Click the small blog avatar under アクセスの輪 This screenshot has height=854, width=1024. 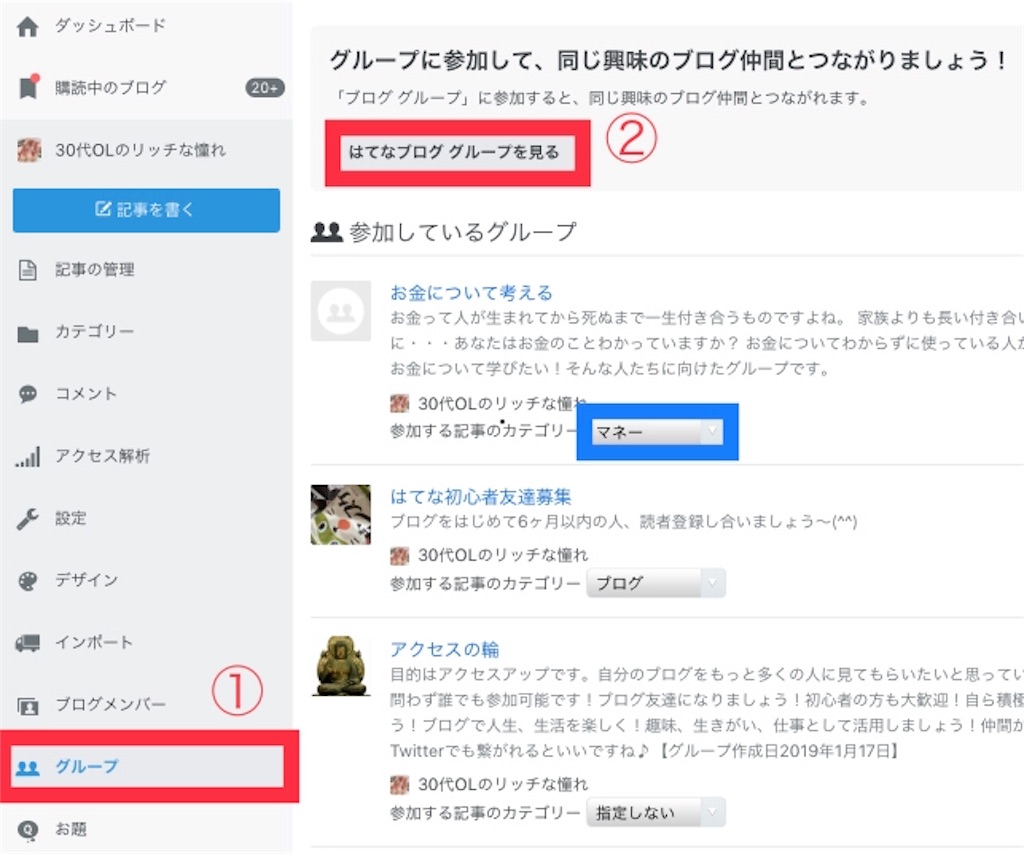point(399,783)
